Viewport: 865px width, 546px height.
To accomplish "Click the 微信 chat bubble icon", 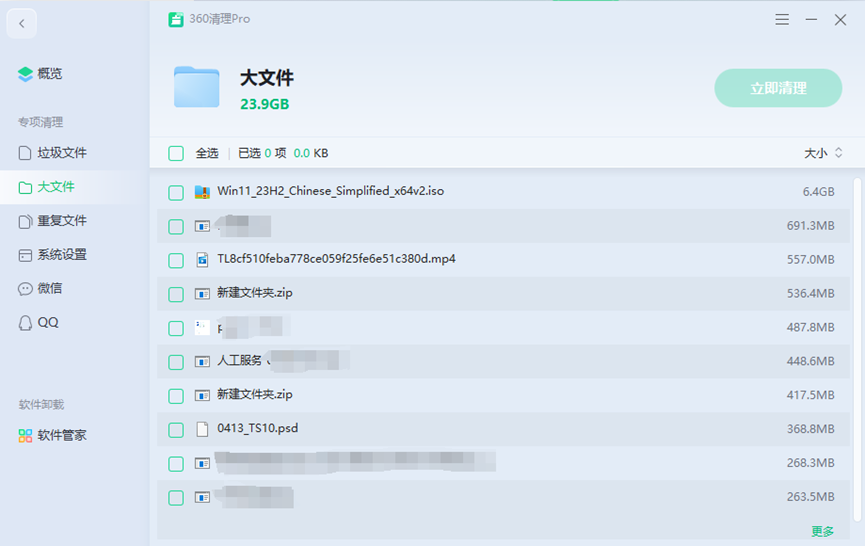I will point(25,289).
